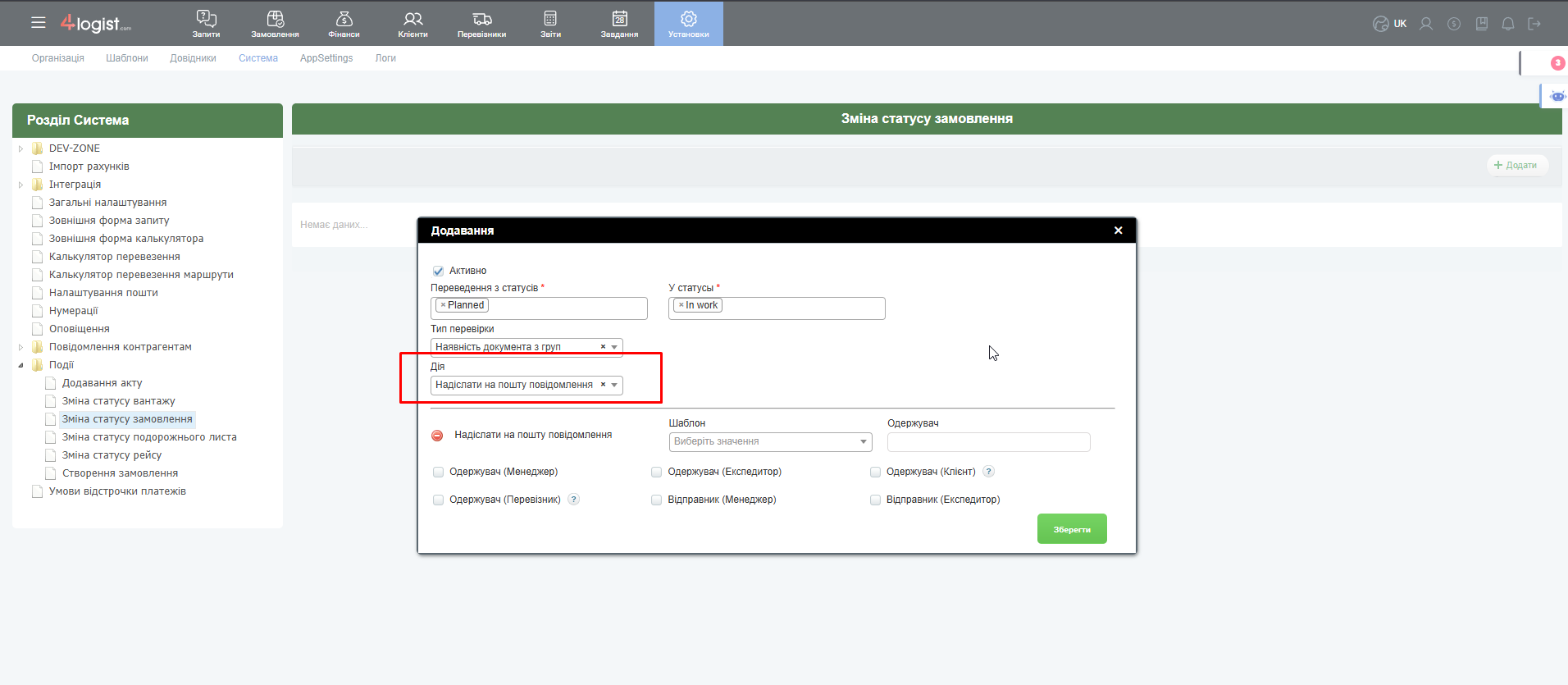Click the green Зберегти button
The image size is (1568, 685).
click(1071, 529)
